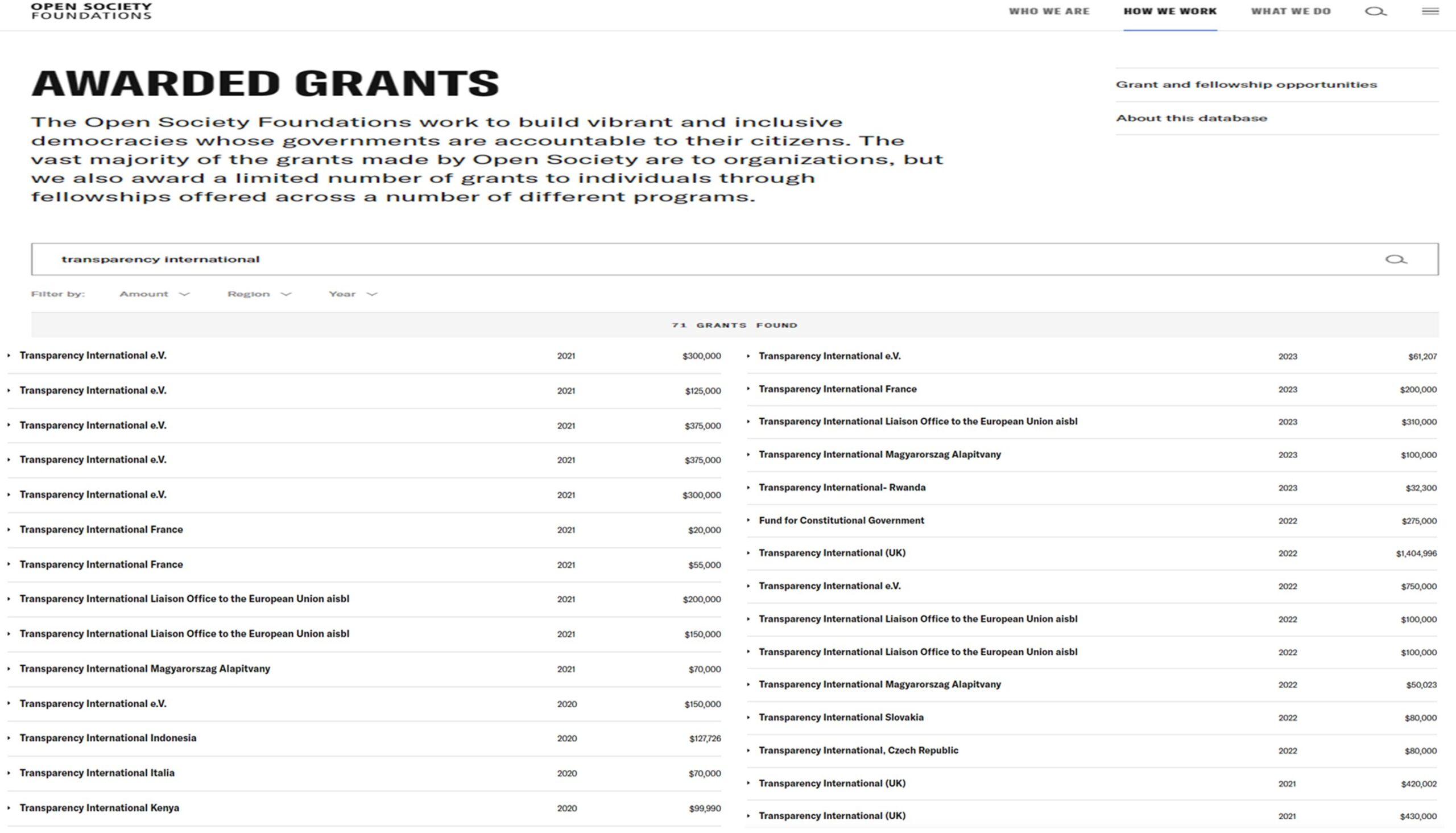
Task: Click year 2020 on Italia row
Action: tap(566, 773)
